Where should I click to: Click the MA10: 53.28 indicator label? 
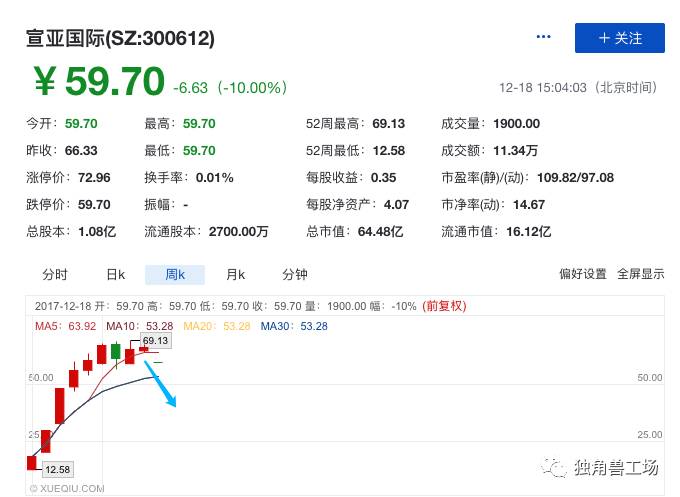[x=140, y=326]
